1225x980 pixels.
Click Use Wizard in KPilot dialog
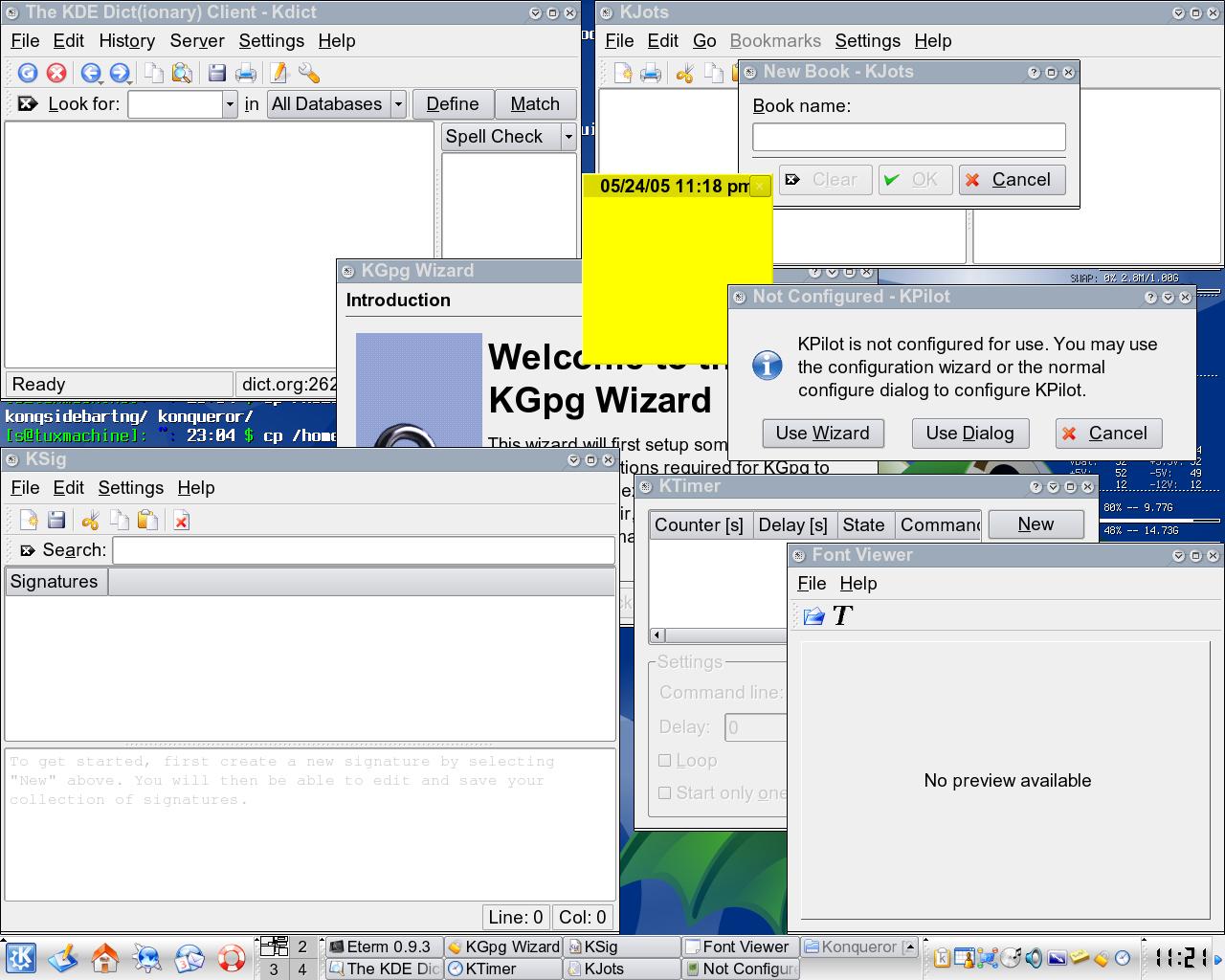tap(823, 434)
